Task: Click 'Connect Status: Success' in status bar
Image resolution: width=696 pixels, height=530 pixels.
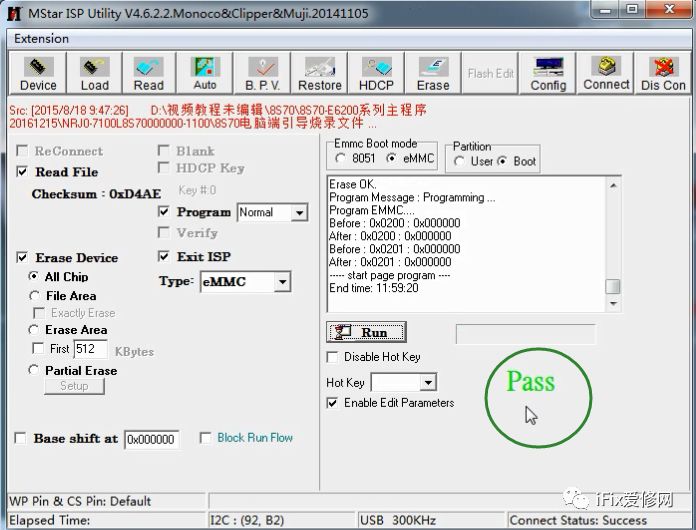Action: (x=578, y=520)
